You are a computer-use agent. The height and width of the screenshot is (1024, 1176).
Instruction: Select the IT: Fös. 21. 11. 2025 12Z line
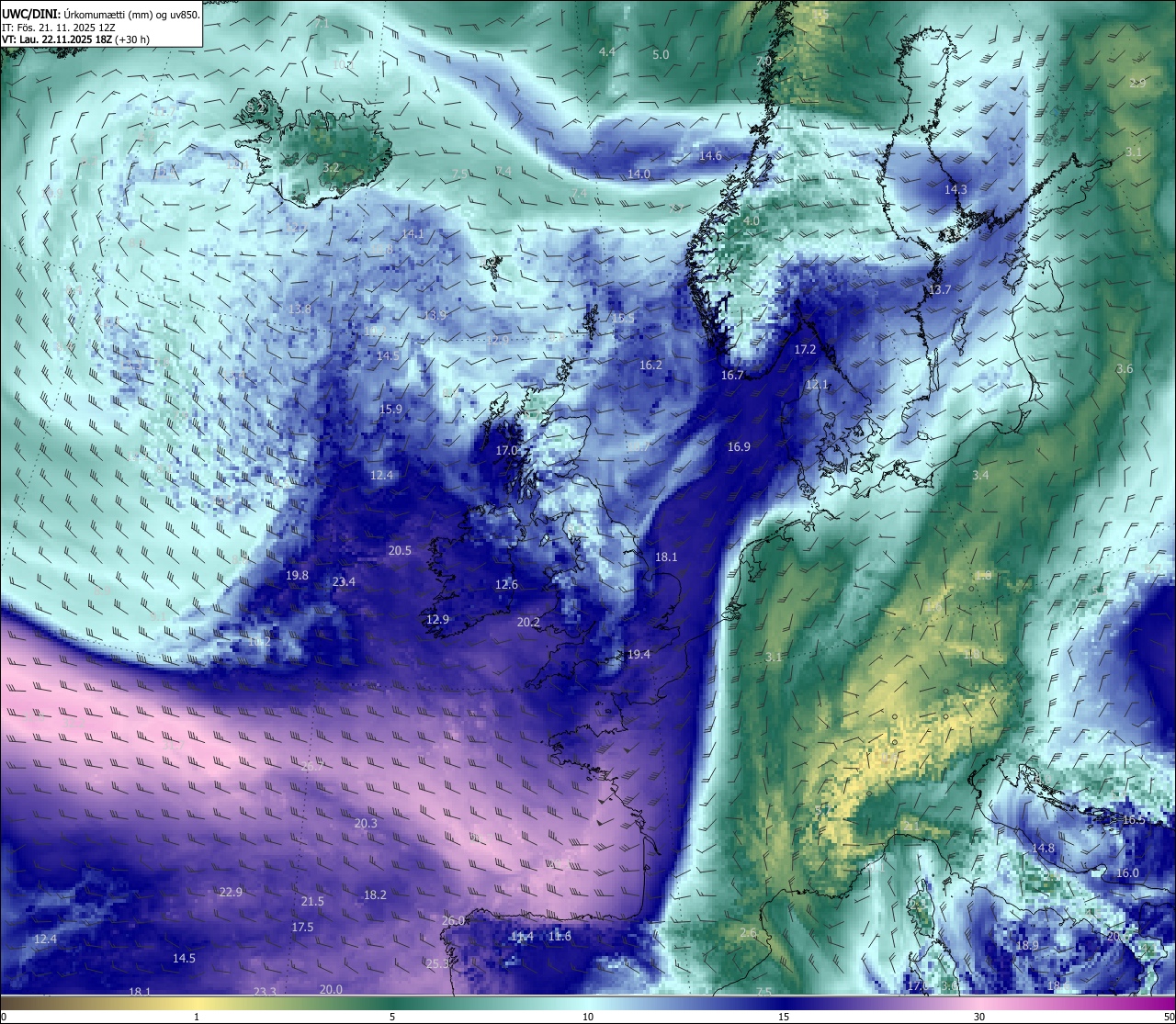tap(59, 28)
